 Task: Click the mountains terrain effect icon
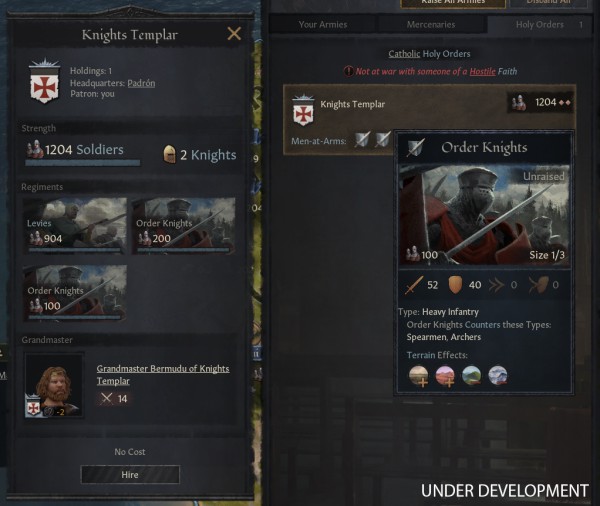498,375
